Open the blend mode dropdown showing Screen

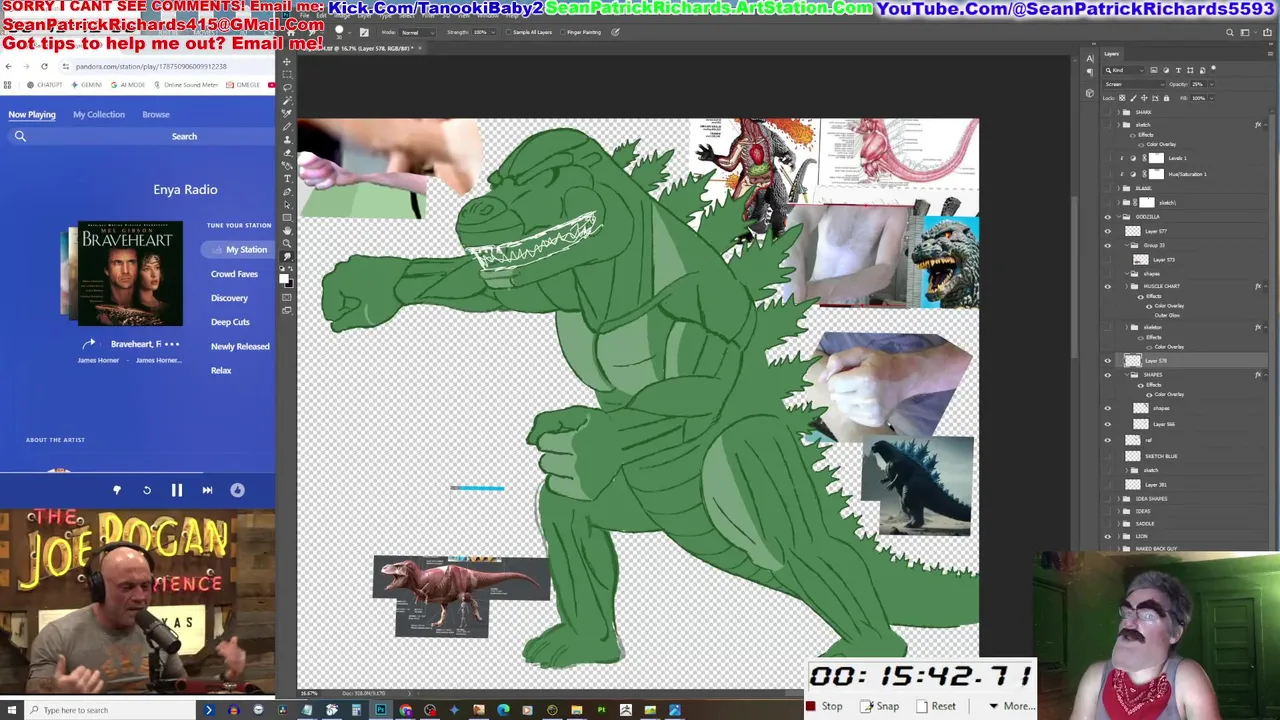pyautogui.click(x=1135, y=84)
